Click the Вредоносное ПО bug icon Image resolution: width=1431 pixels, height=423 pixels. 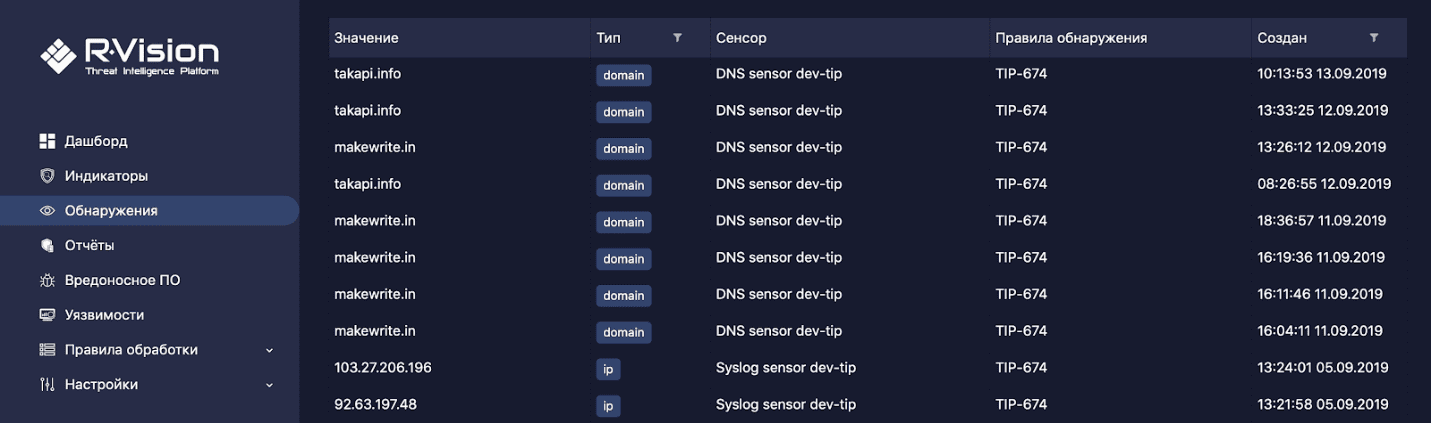46,280
